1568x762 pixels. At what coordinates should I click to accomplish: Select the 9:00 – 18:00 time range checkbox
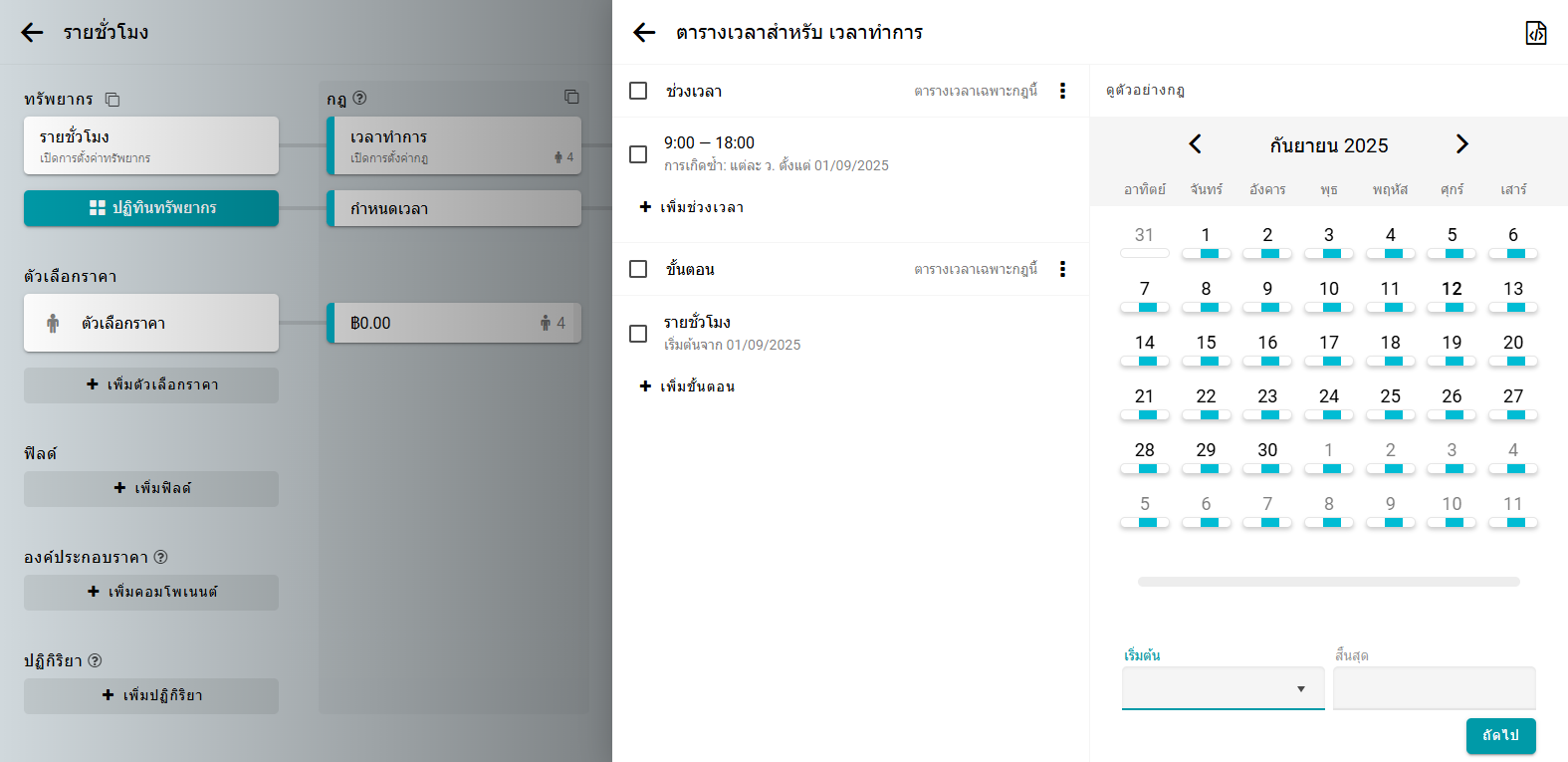click(x=638, y=154)
